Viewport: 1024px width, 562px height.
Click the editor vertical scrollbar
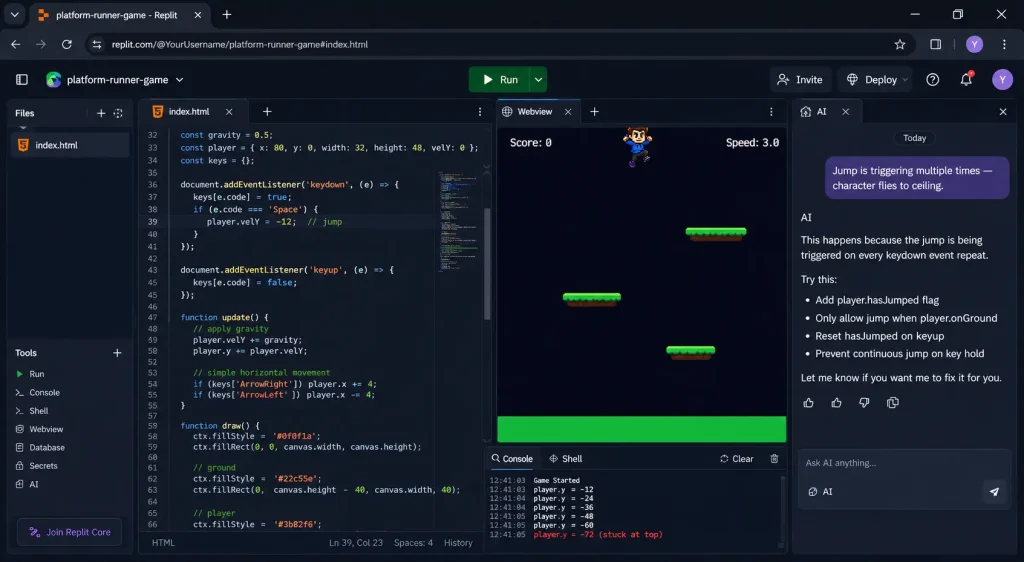click(487, 264)
